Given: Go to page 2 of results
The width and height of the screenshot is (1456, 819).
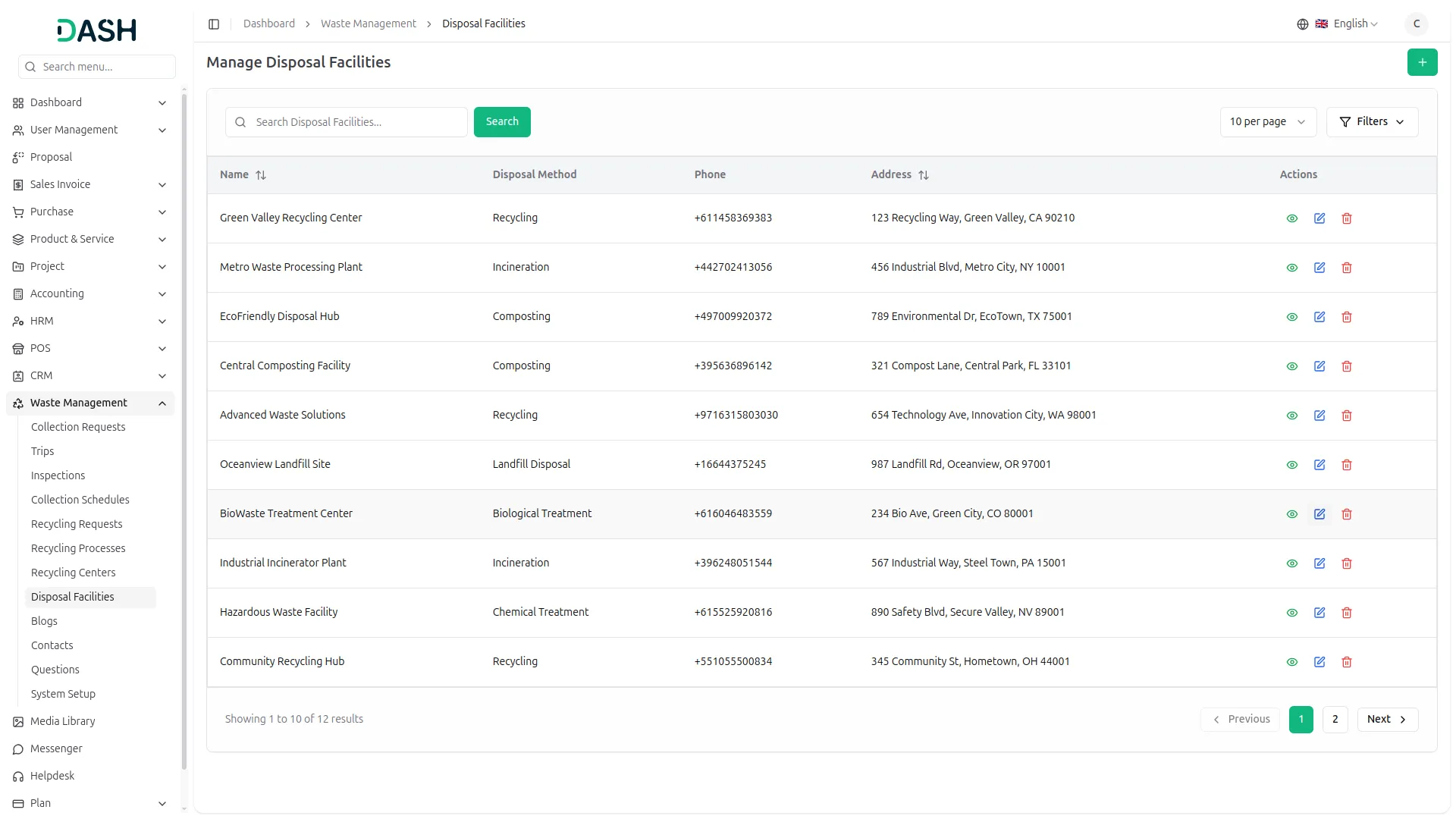Looking at the screenshot, I should 1335,720.
